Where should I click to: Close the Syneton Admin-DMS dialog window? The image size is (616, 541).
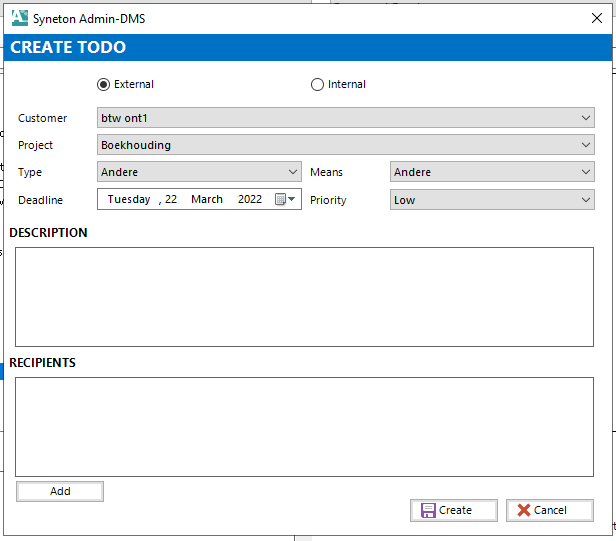(x=597, y=18)
